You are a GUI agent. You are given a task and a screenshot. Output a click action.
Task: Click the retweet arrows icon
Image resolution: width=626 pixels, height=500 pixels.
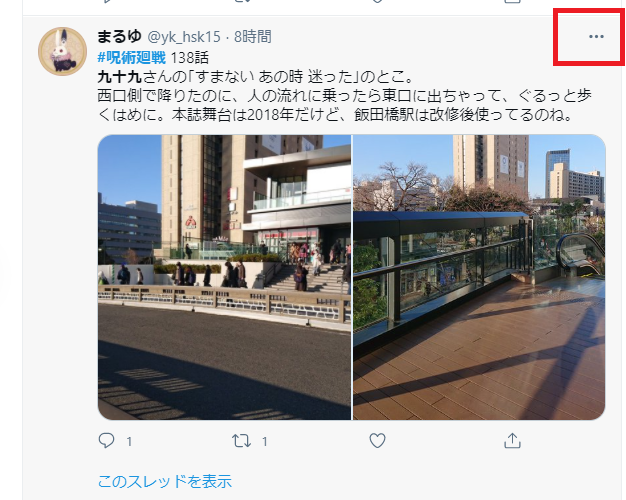pyautogui.click(x=242, y=441)
